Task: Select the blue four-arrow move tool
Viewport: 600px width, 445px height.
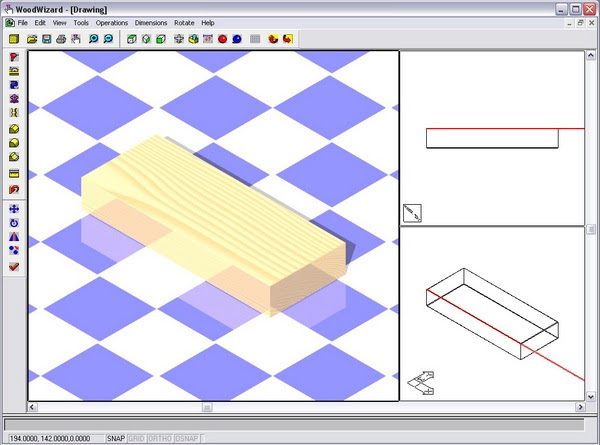Action: (14, 209)
